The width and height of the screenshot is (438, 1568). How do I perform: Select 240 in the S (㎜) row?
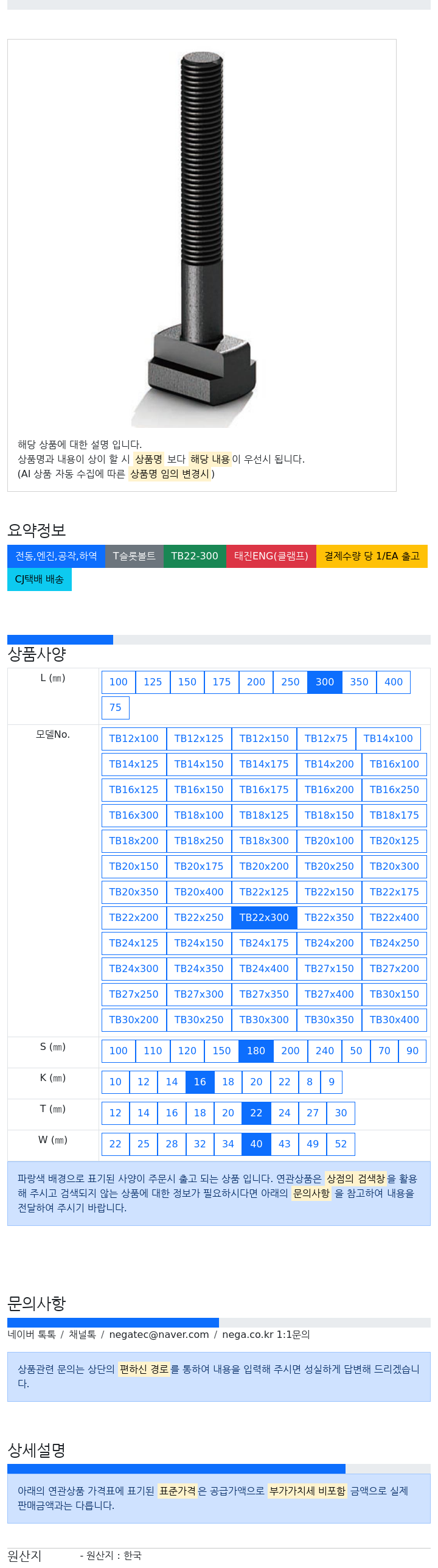[x=325, y=1051]
